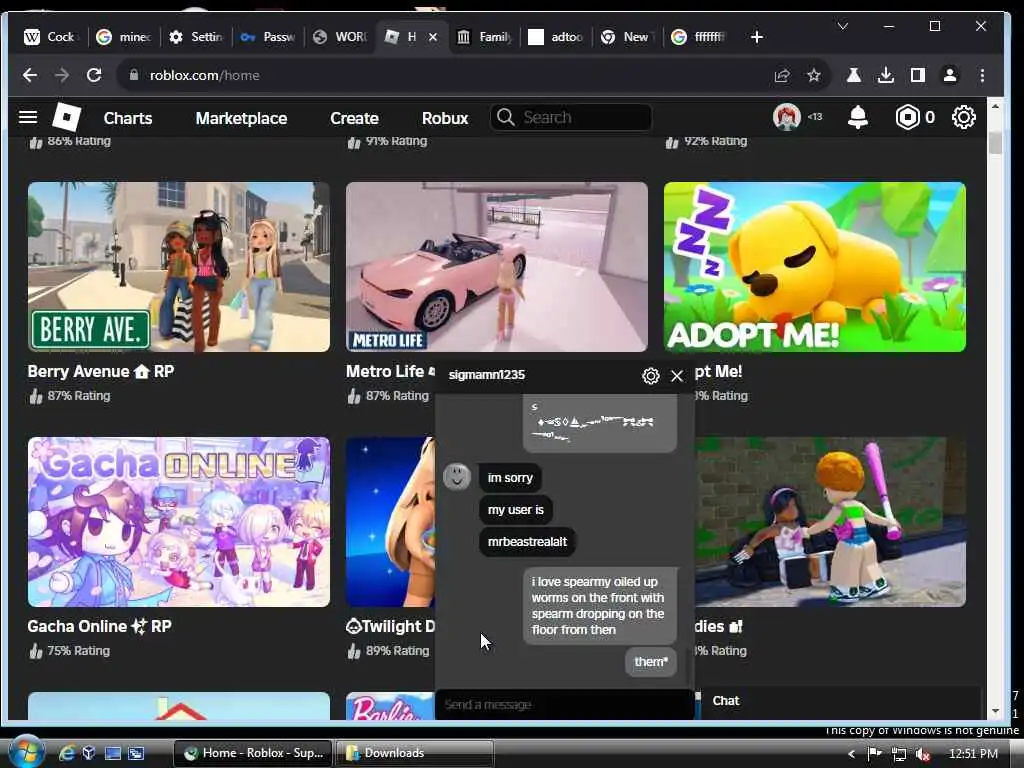Switch to the Cock Wikipedia tab
The width and height of the screenshot is (1024, 768).
coord(51,37)
